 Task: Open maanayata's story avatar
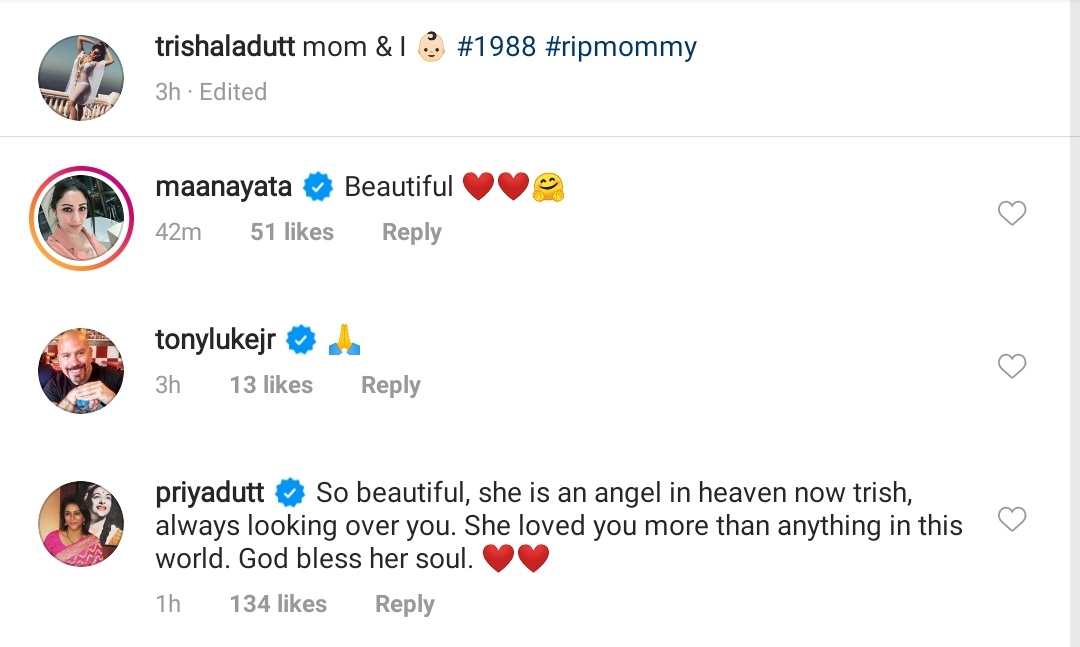[x=81, y=218]
